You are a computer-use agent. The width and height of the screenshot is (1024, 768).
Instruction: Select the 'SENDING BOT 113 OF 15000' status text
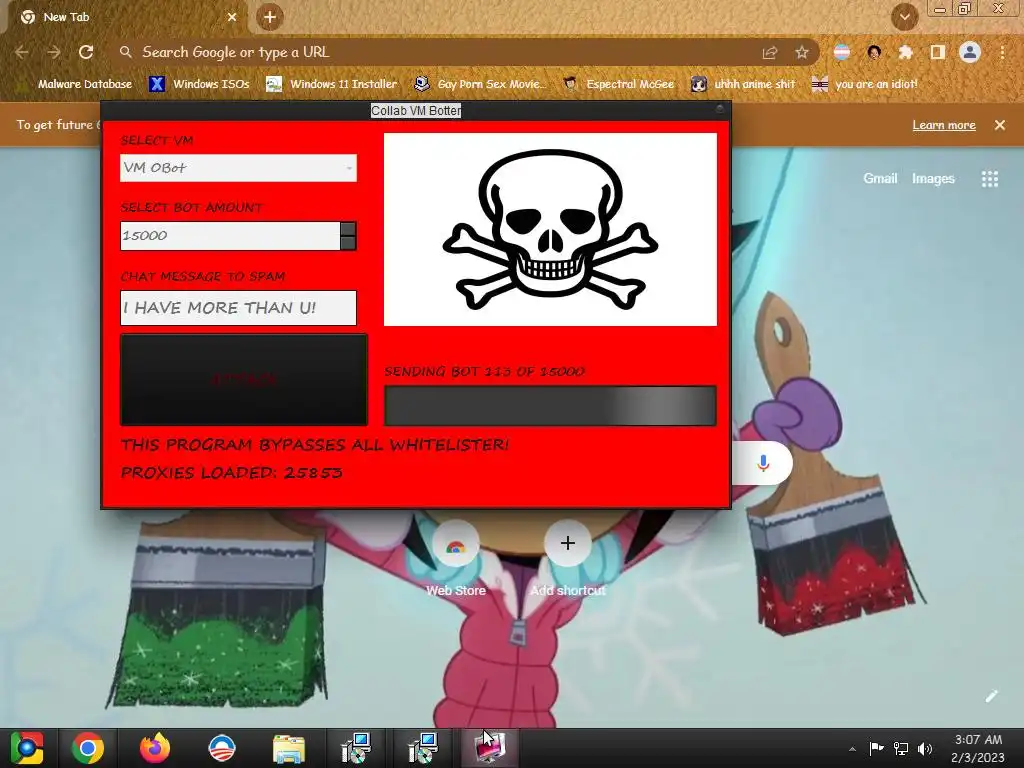coord(484,372)
